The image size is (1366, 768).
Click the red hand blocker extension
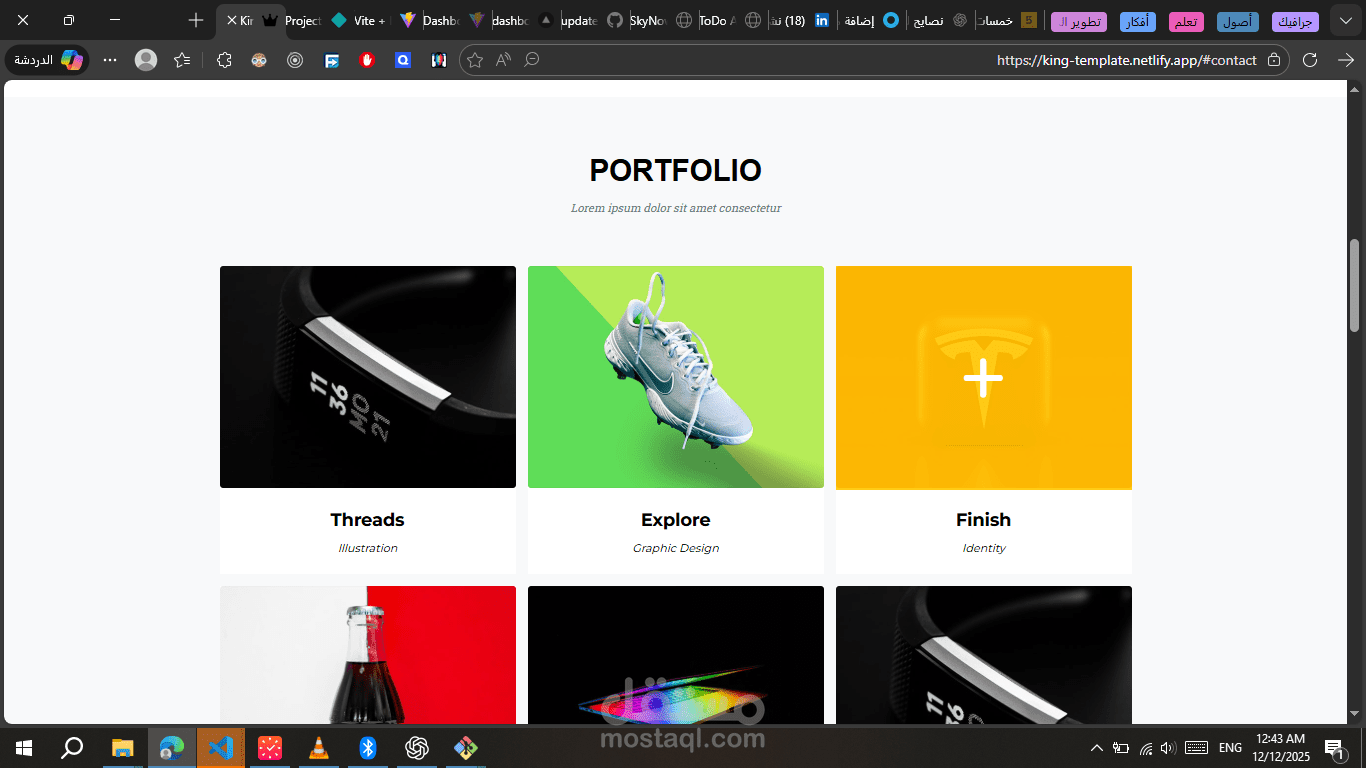pos(367,60)
